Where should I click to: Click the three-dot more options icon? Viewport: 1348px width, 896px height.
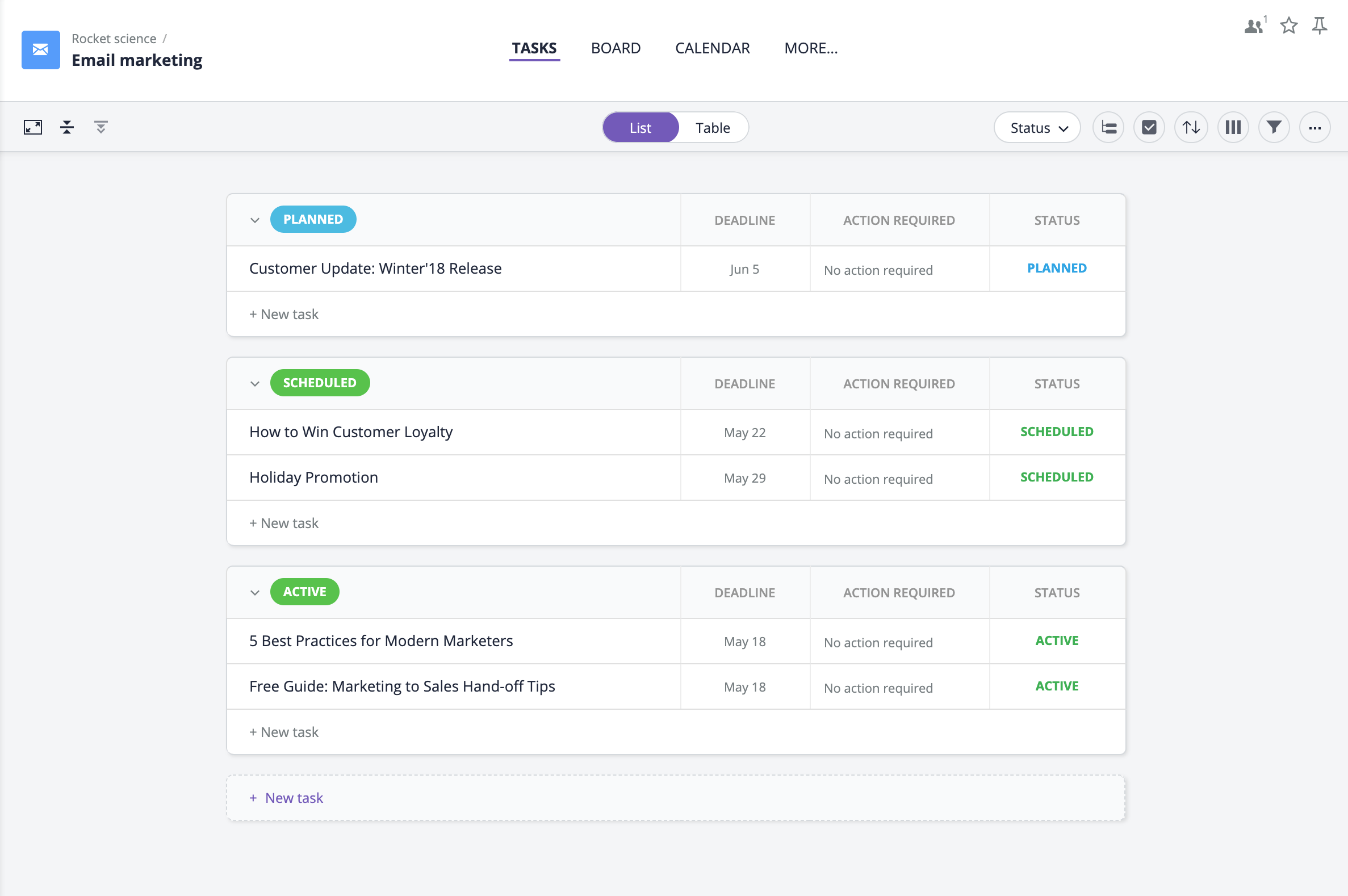tap(1315, 127)
